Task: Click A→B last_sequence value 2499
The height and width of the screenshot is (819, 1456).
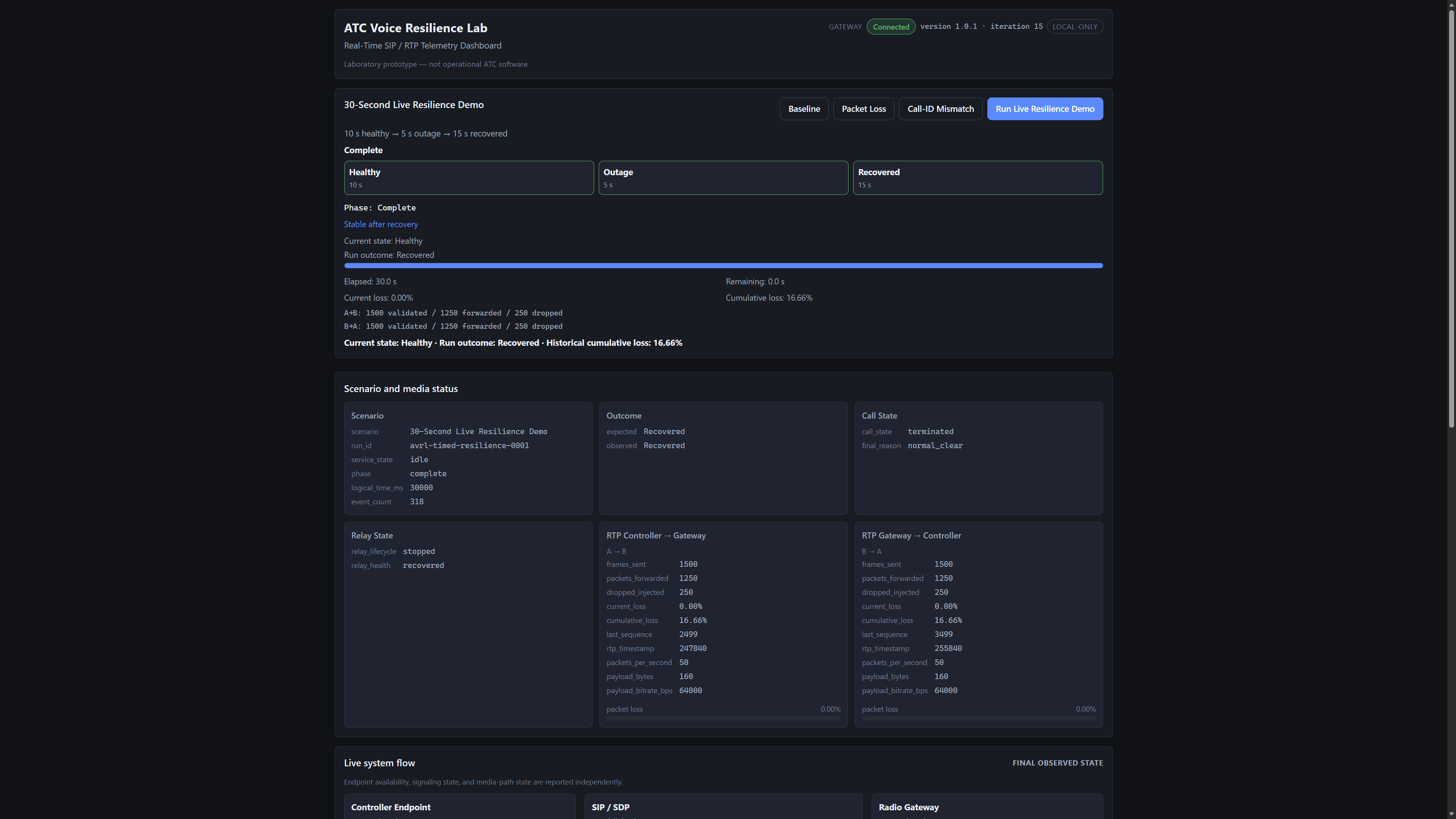Action: pyautogui.click(x=688, y=634)
